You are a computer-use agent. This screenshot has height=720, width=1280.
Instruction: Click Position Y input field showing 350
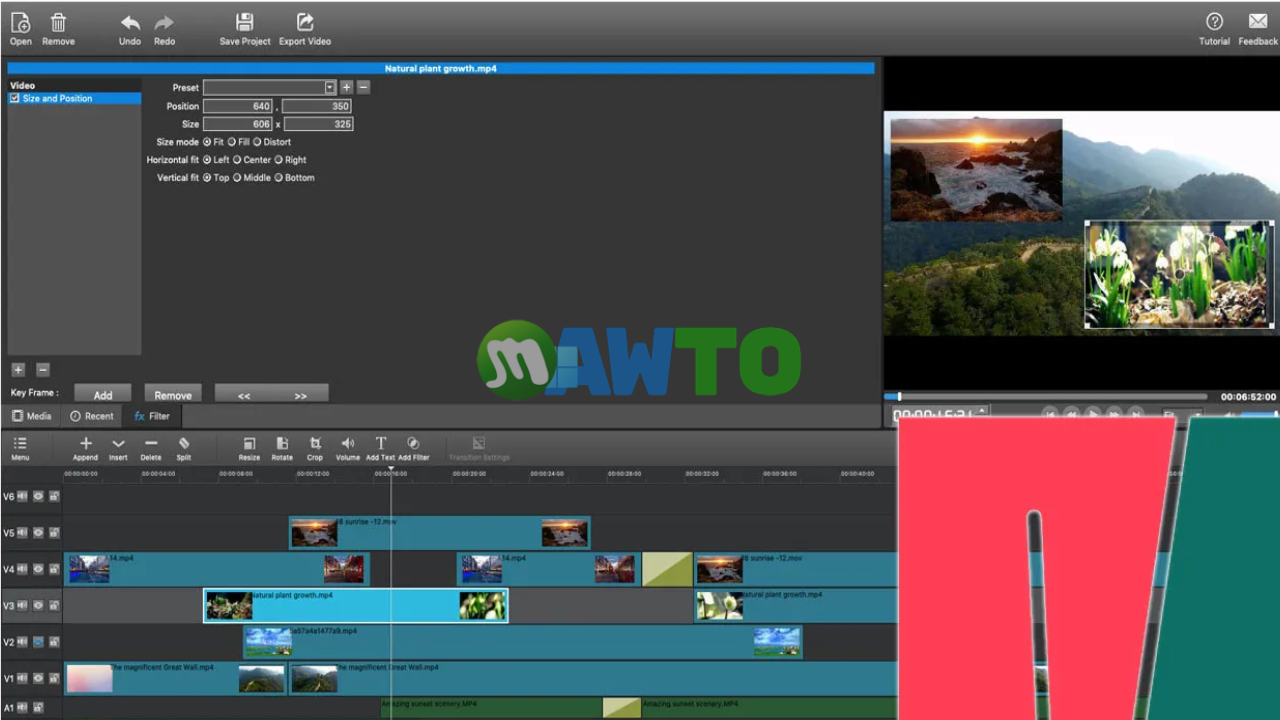(317, 106)
